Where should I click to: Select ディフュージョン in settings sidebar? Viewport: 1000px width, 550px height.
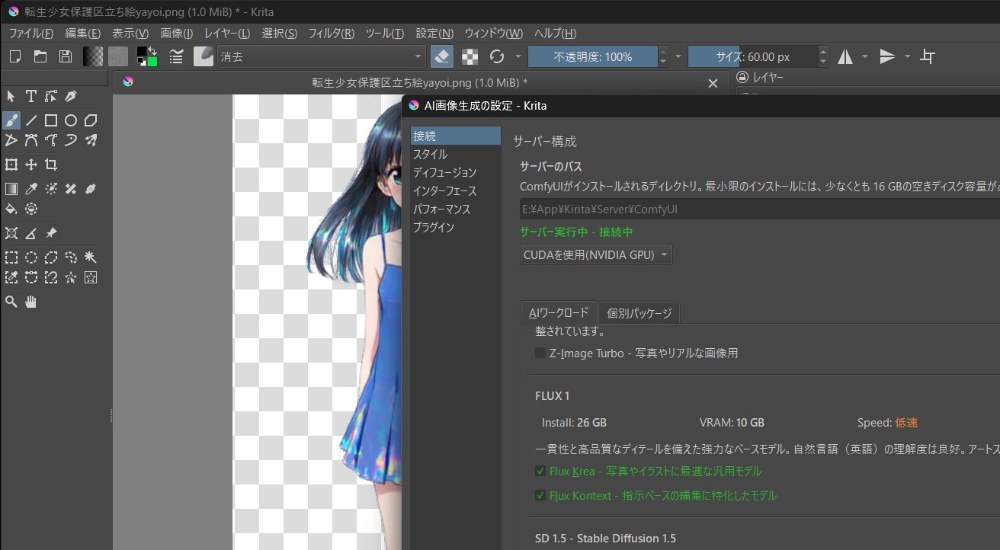445,173
